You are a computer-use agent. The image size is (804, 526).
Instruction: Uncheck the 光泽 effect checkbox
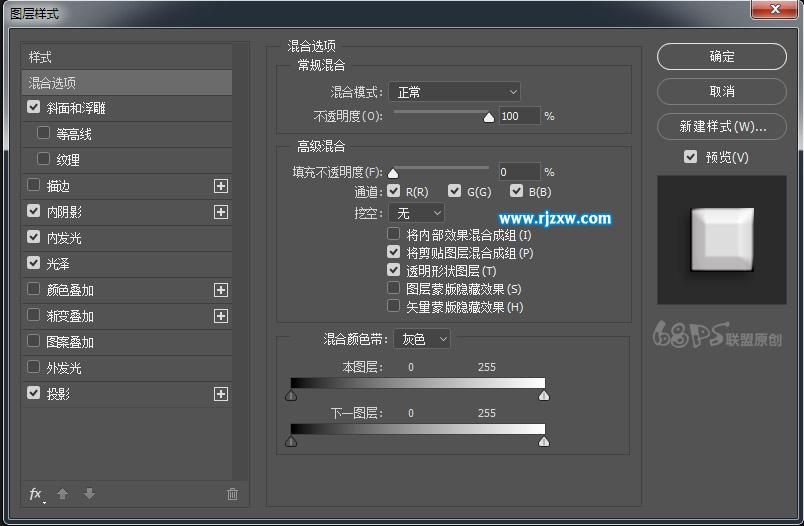[33, 263]
